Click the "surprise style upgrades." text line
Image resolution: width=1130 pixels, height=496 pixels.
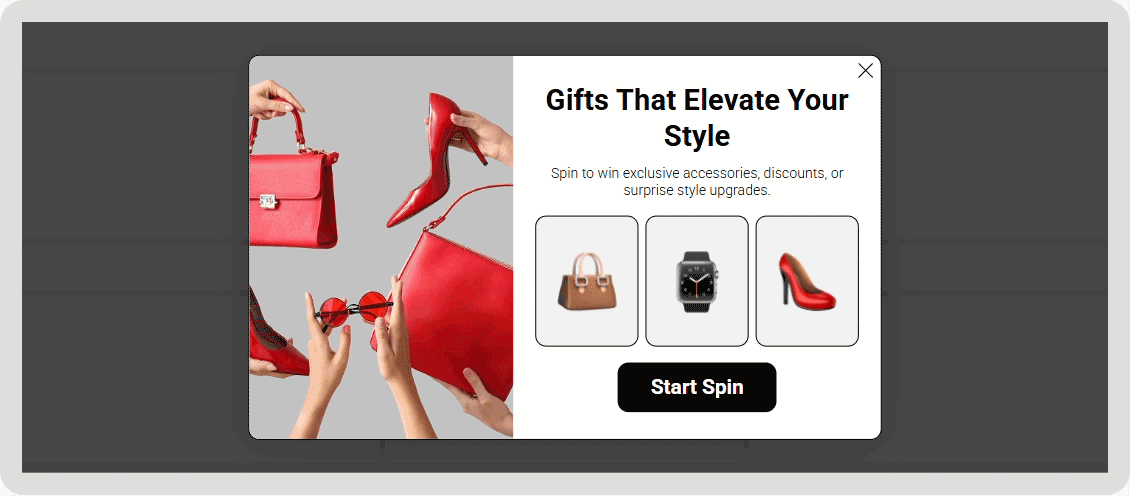tap(697, 191)
